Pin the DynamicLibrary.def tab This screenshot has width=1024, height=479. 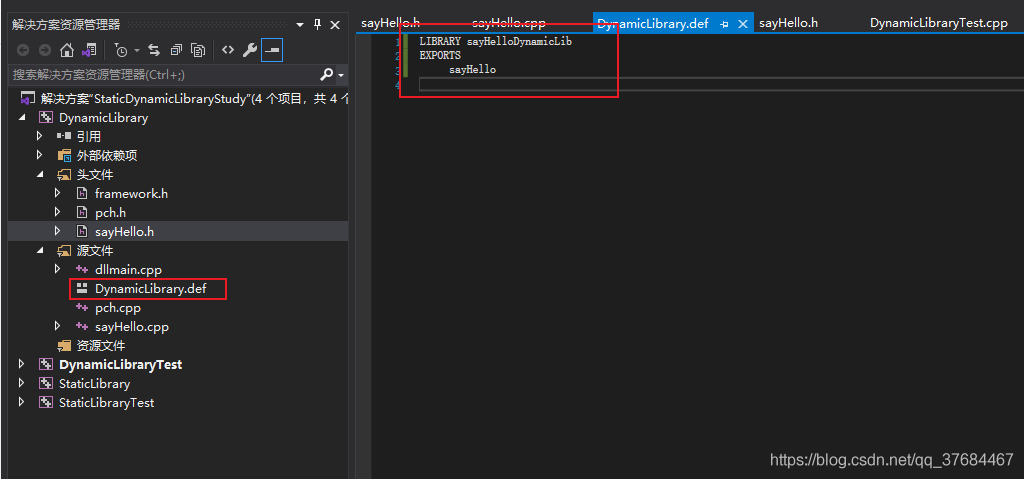(724, 24)
